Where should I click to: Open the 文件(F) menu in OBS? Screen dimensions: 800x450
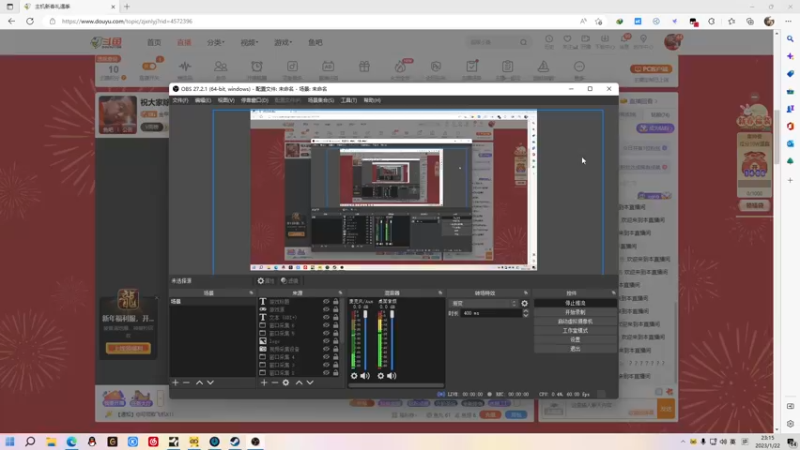[x=180, y=100]
